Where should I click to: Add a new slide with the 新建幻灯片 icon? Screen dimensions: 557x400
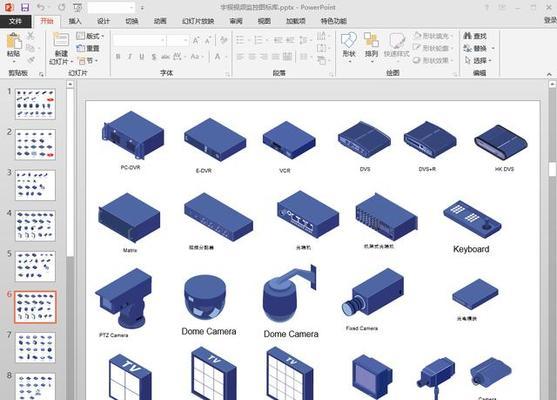point(61,40)
